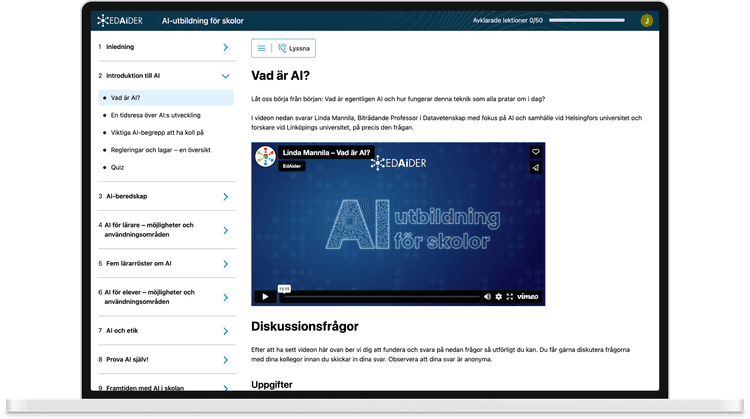Open the video settings gear

tap(499, 296)
